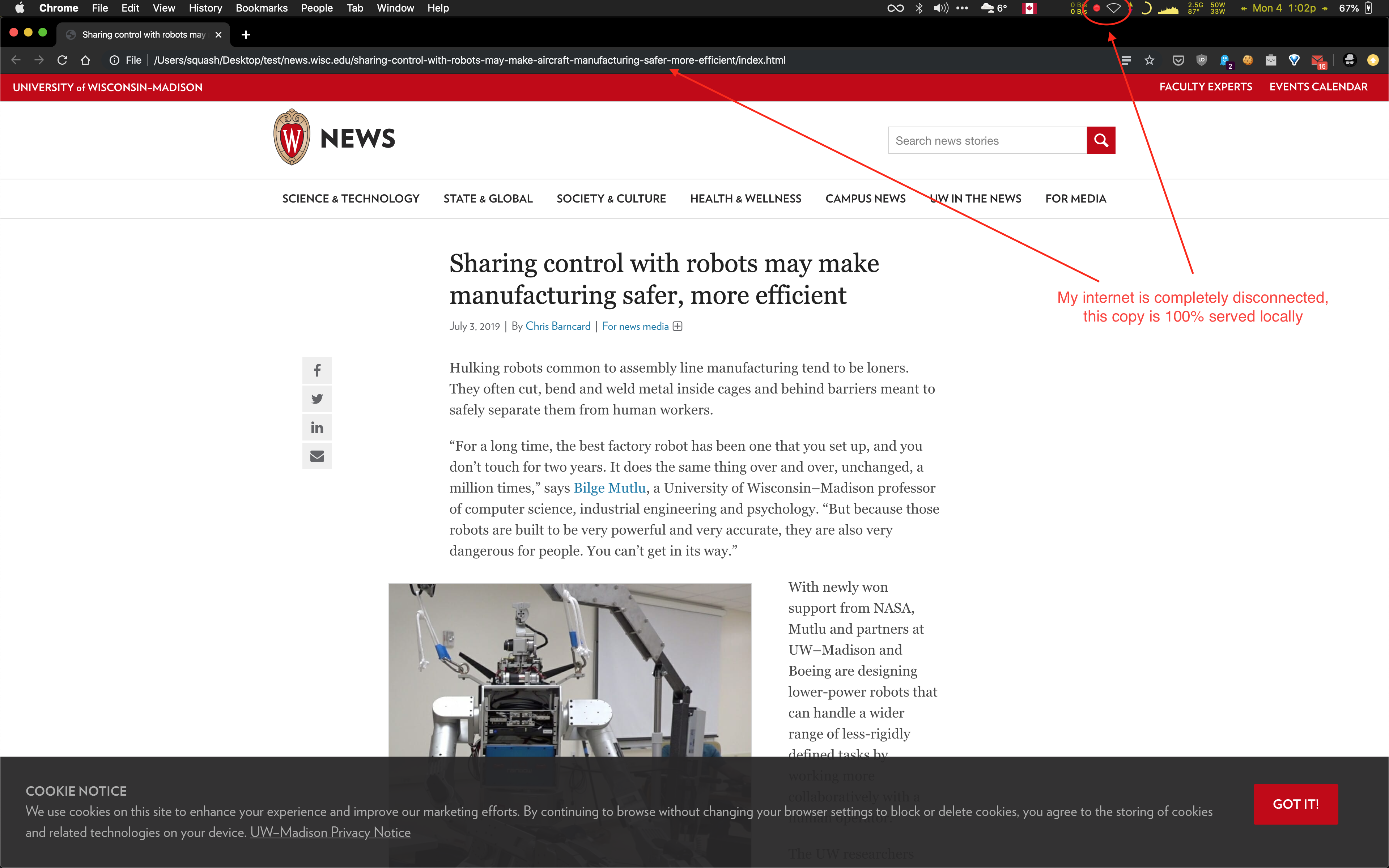Open the People menu
Image resolution: width=1389 pixels, height=868 pixels.
[x=317, y=8]
